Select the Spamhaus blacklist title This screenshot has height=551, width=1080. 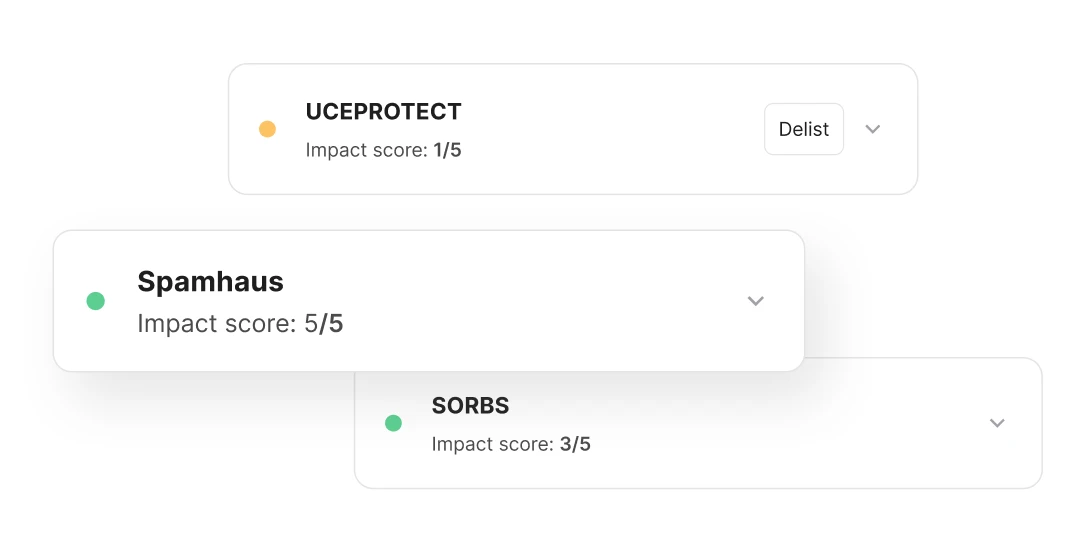click(x=210, y=282)
